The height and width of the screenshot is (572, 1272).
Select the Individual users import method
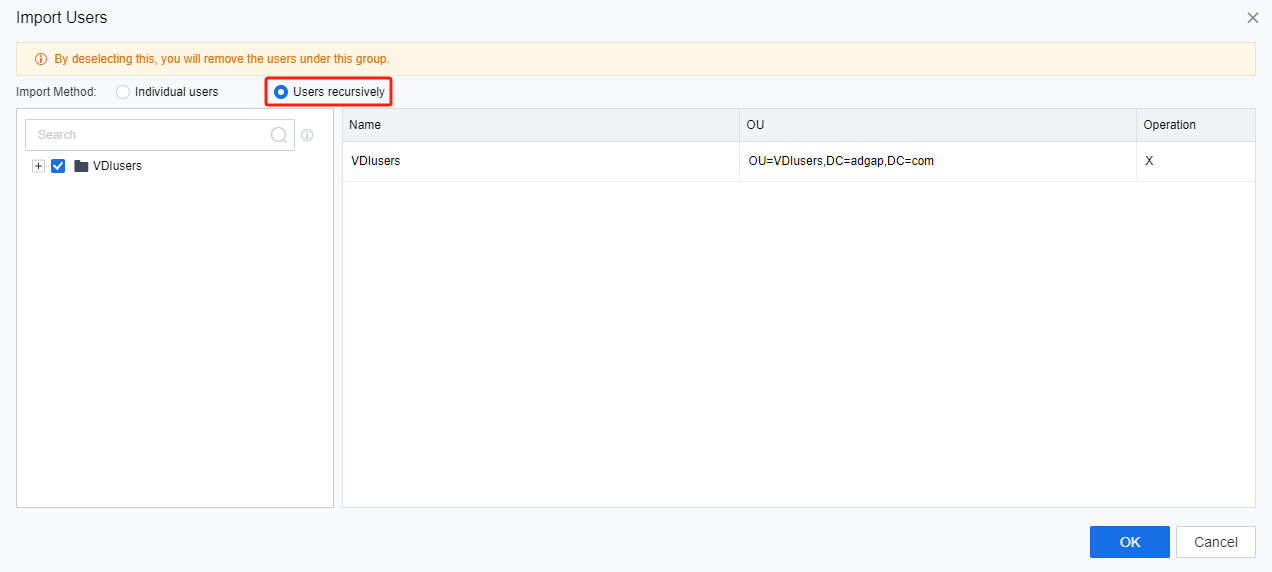tap(123, 92)
